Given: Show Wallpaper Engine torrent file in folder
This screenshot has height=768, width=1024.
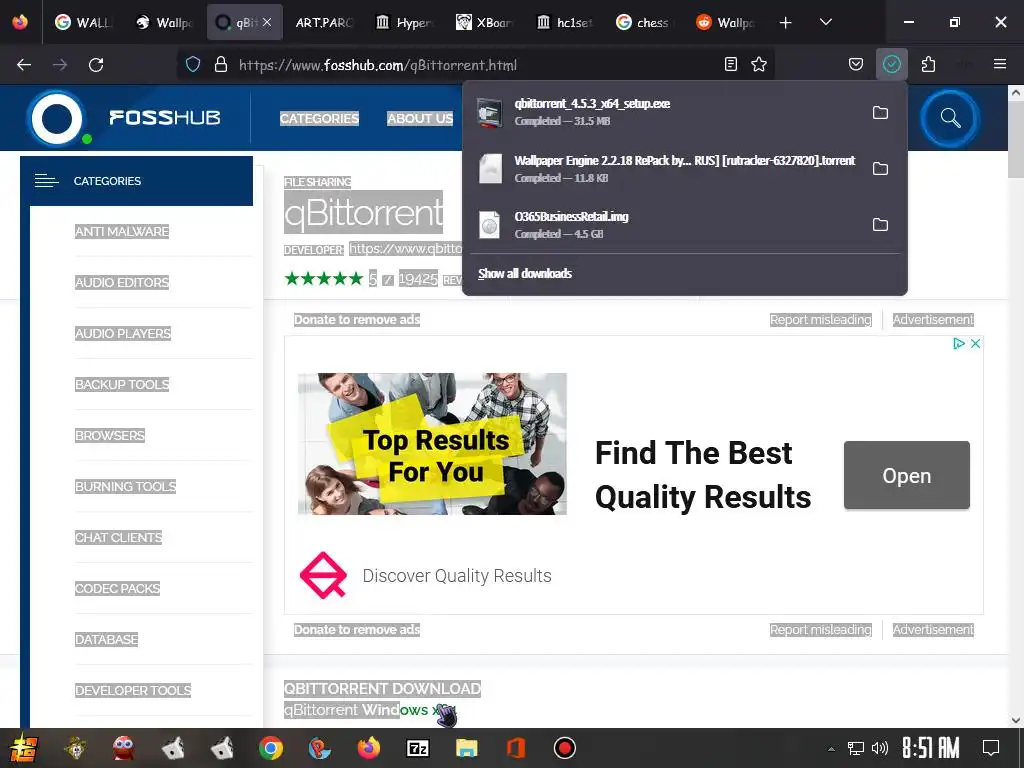Looking at the screenshot, I should tap(880, 168).
